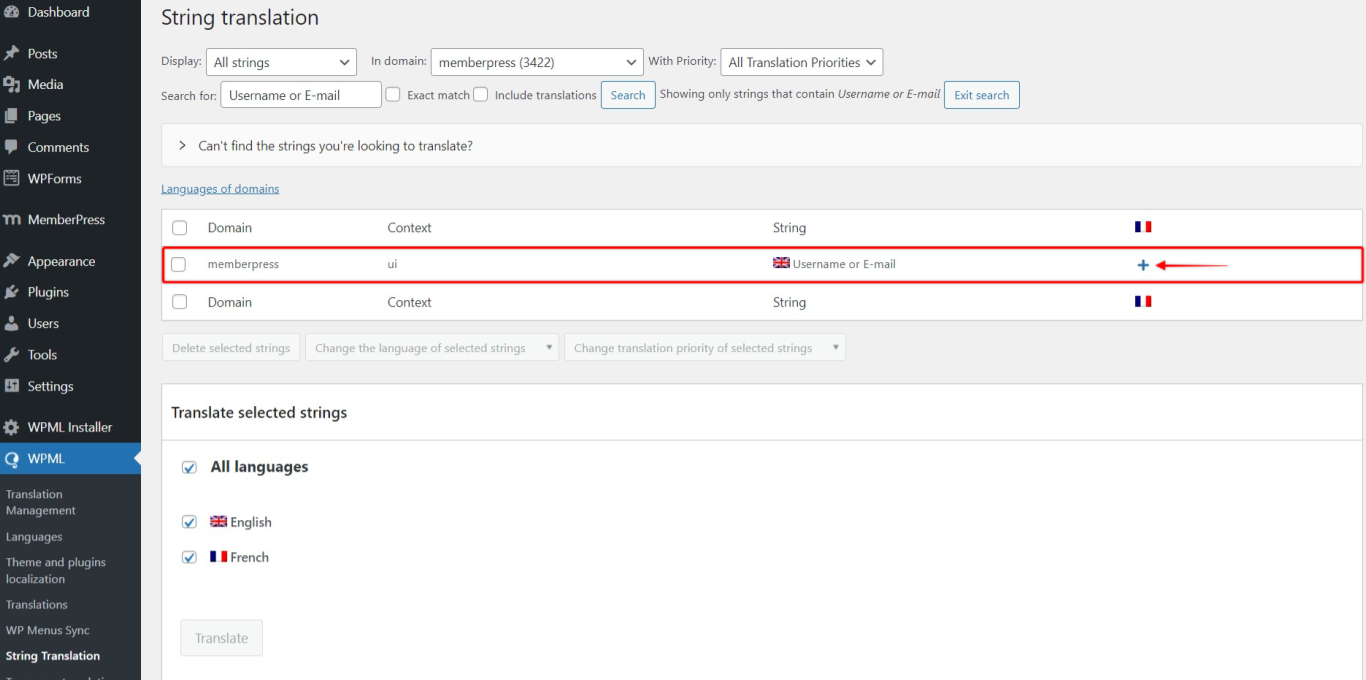Click the French flag next to French

click(x=219, y=557)
